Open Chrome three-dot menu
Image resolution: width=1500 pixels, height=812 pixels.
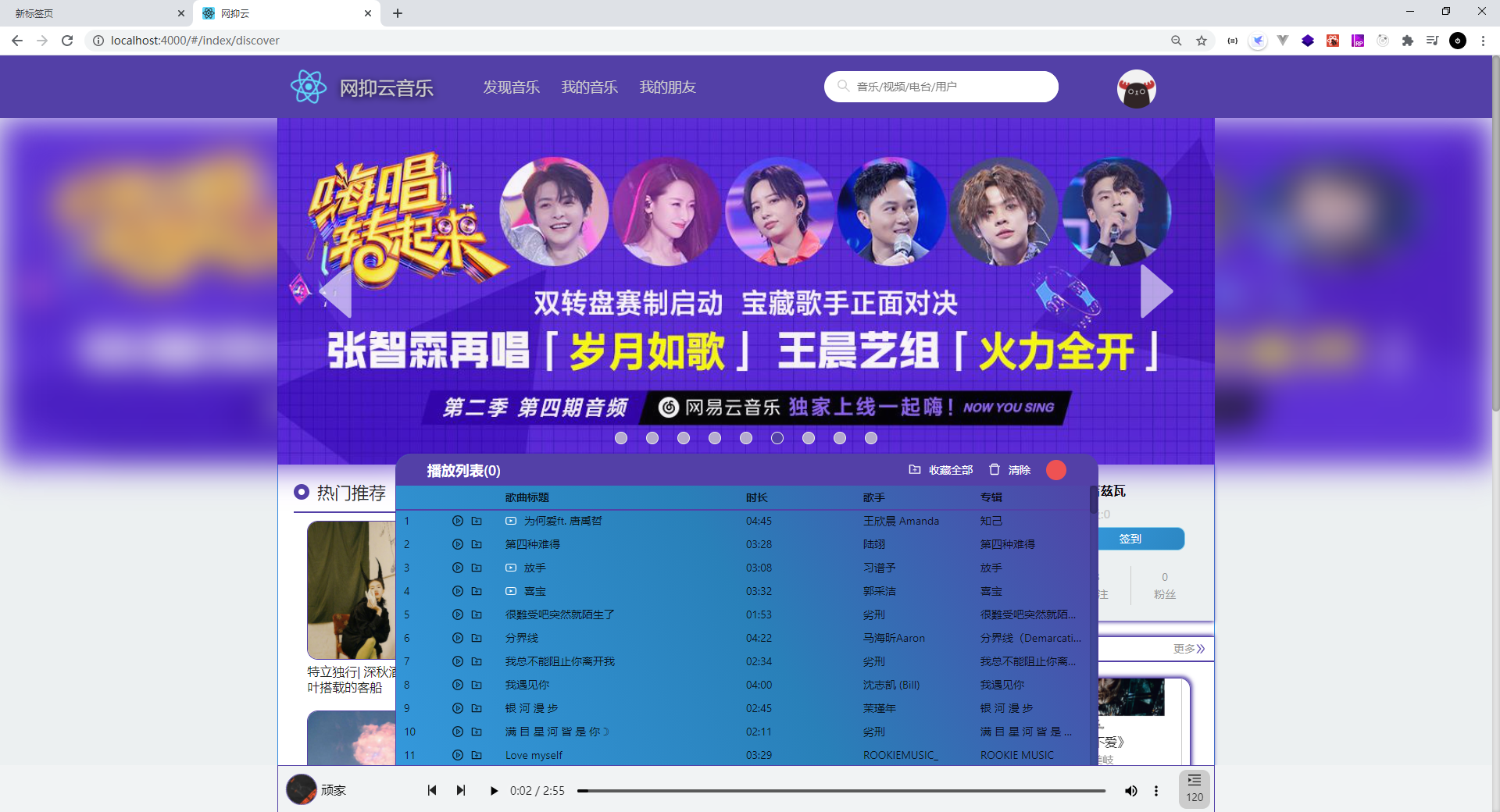tap(1483, 41)
